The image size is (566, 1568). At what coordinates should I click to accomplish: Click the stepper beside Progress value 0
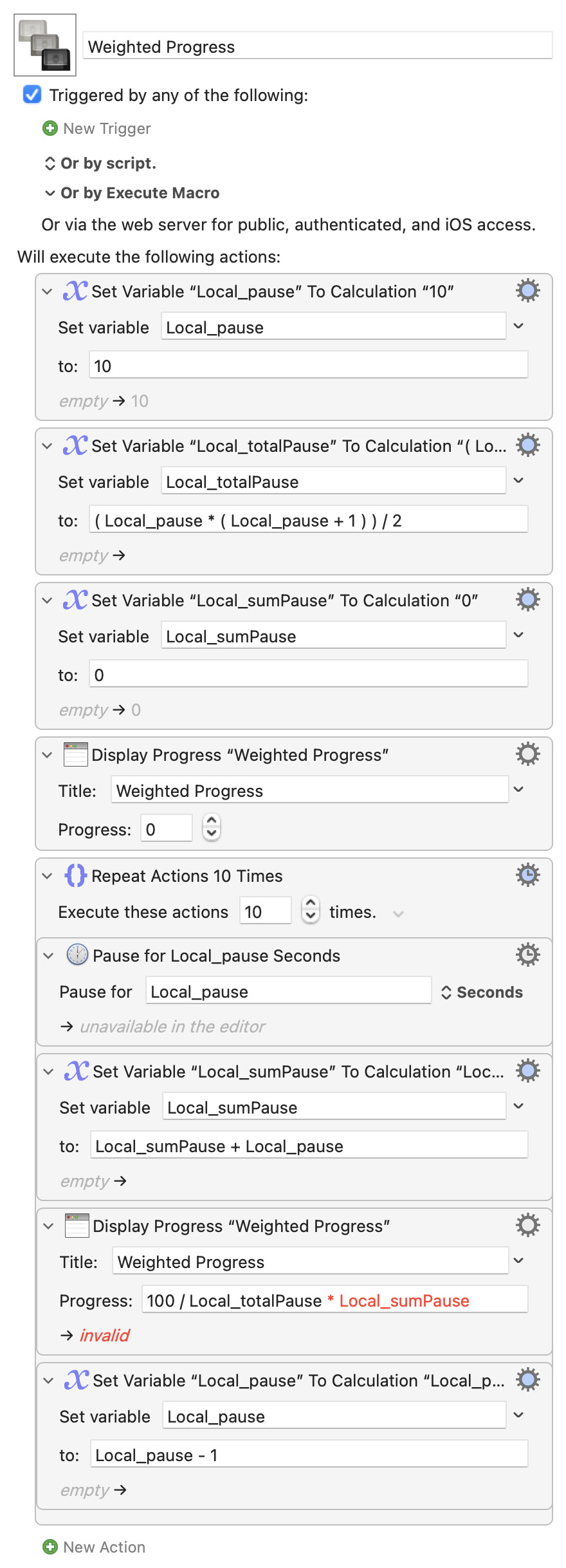pyautogui.click(x=211, y=828)
